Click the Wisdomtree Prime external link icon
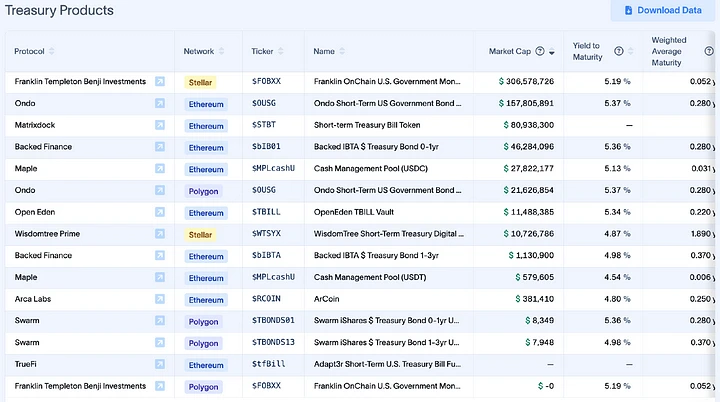 pyautogui.click(x=160, y=234)
